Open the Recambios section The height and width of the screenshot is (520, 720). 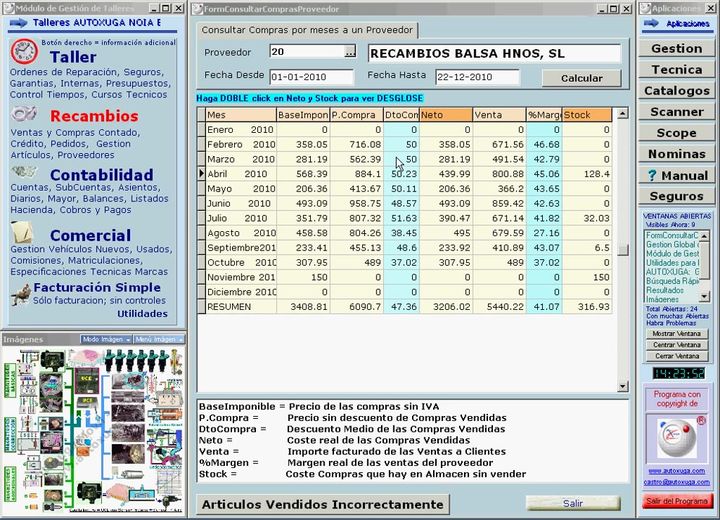(94, 116)
